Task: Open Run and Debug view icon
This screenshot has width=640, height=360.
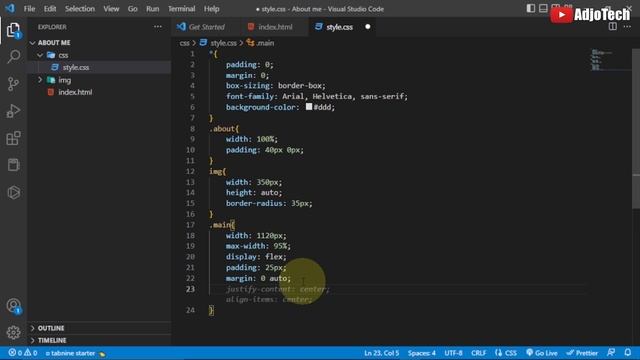Action: [13, 111]
